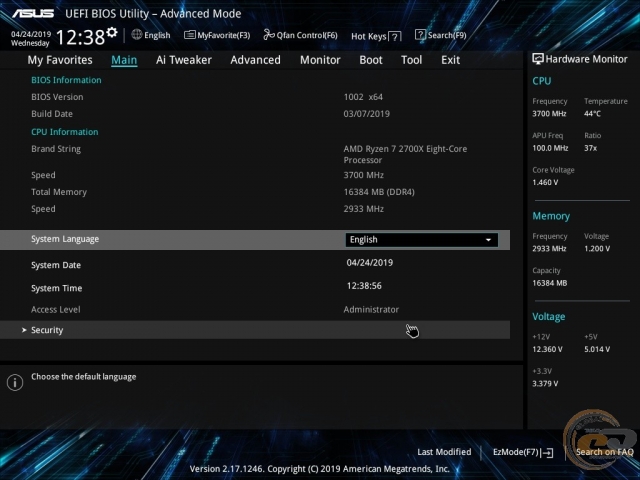The width and height of the screenshot is (640, 480).
Task: Click the System Time label
Action: pyautogui.click(x=57, y=288)
